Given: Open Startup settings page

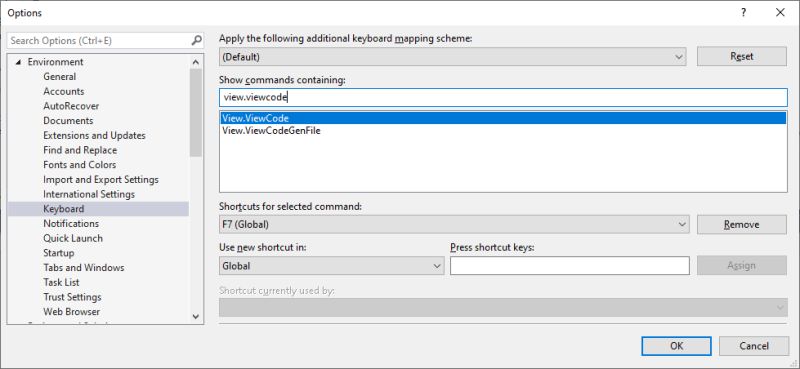Looking at the screenshot, I should click(59, 253).
